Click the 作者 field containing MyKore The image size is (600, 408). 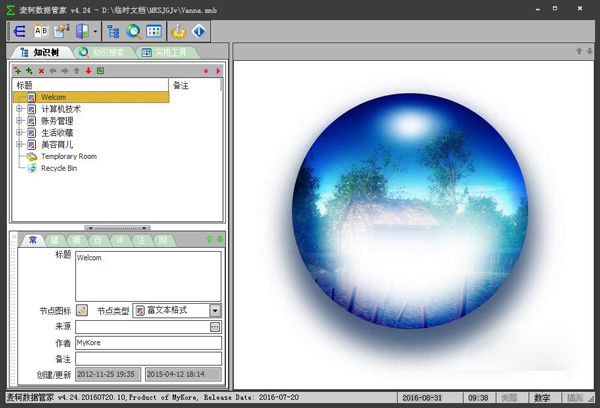coord(148,343)
